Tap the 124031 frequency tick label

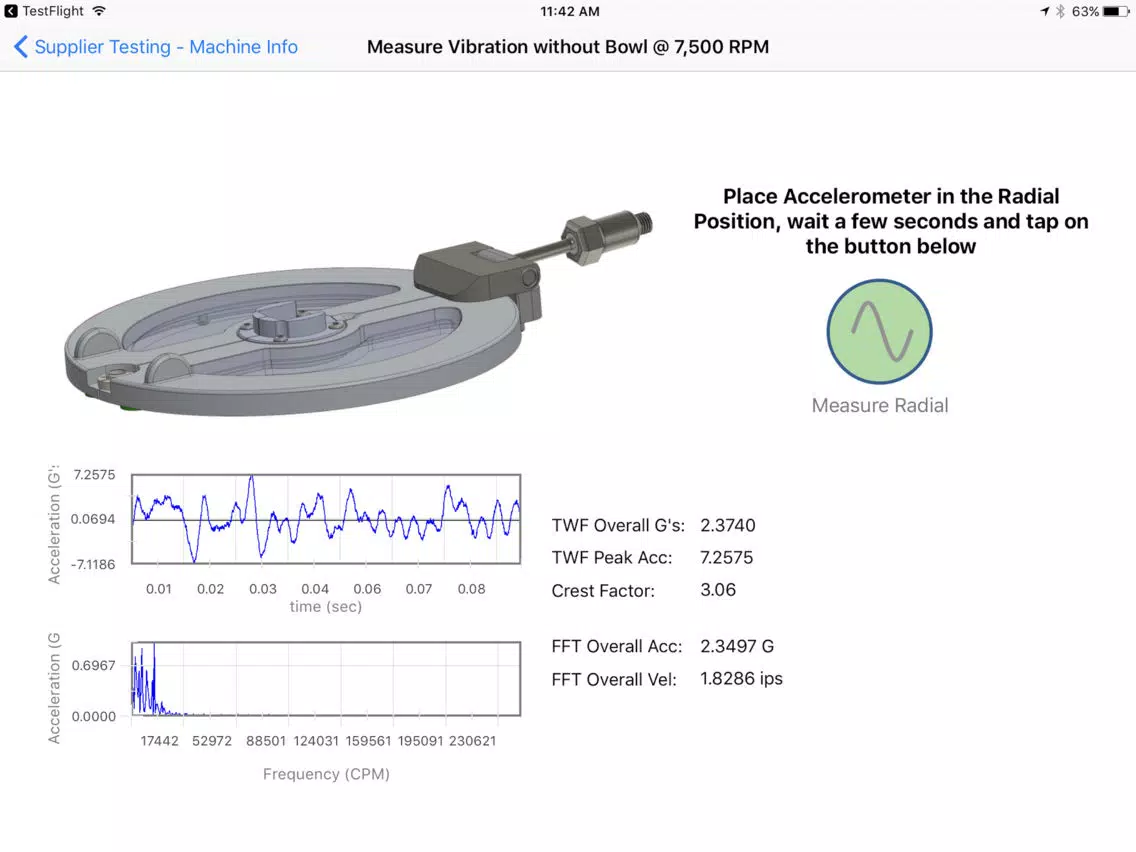point(316,740)
